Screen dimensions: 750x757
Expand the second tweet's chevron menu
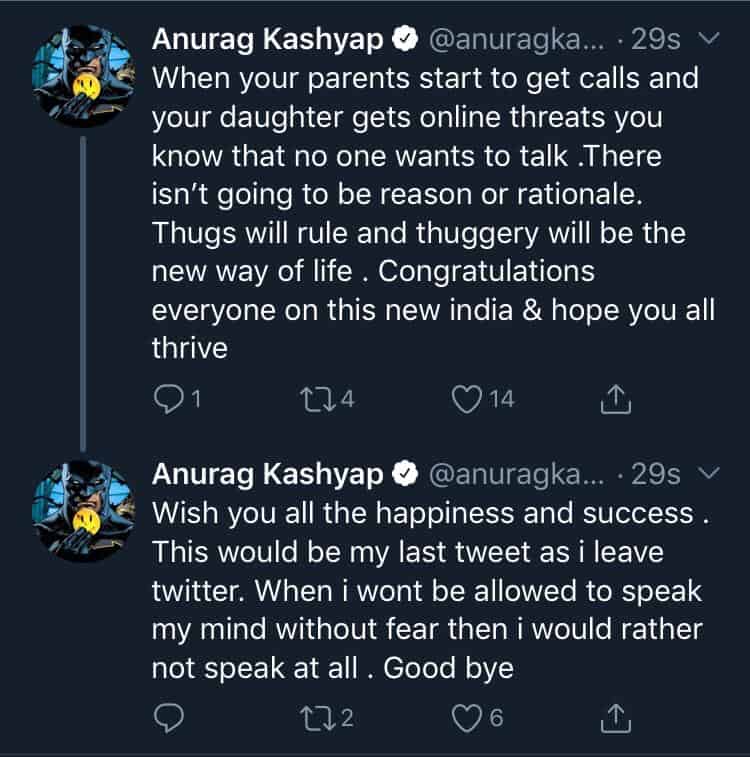707,472
